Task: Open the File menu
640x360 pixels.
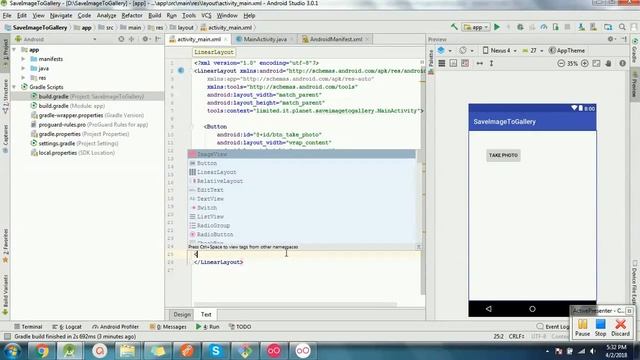Action: (7, 16)
